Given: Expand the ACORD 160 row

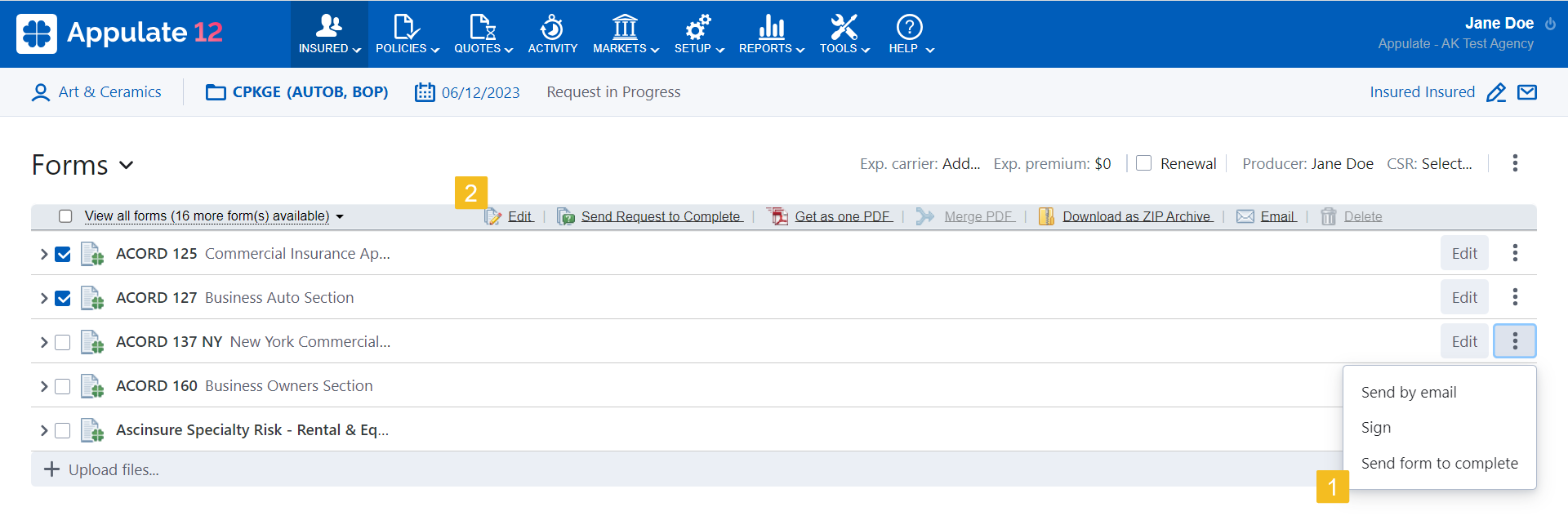Looking at the screenshot, I should pos(43,386).
